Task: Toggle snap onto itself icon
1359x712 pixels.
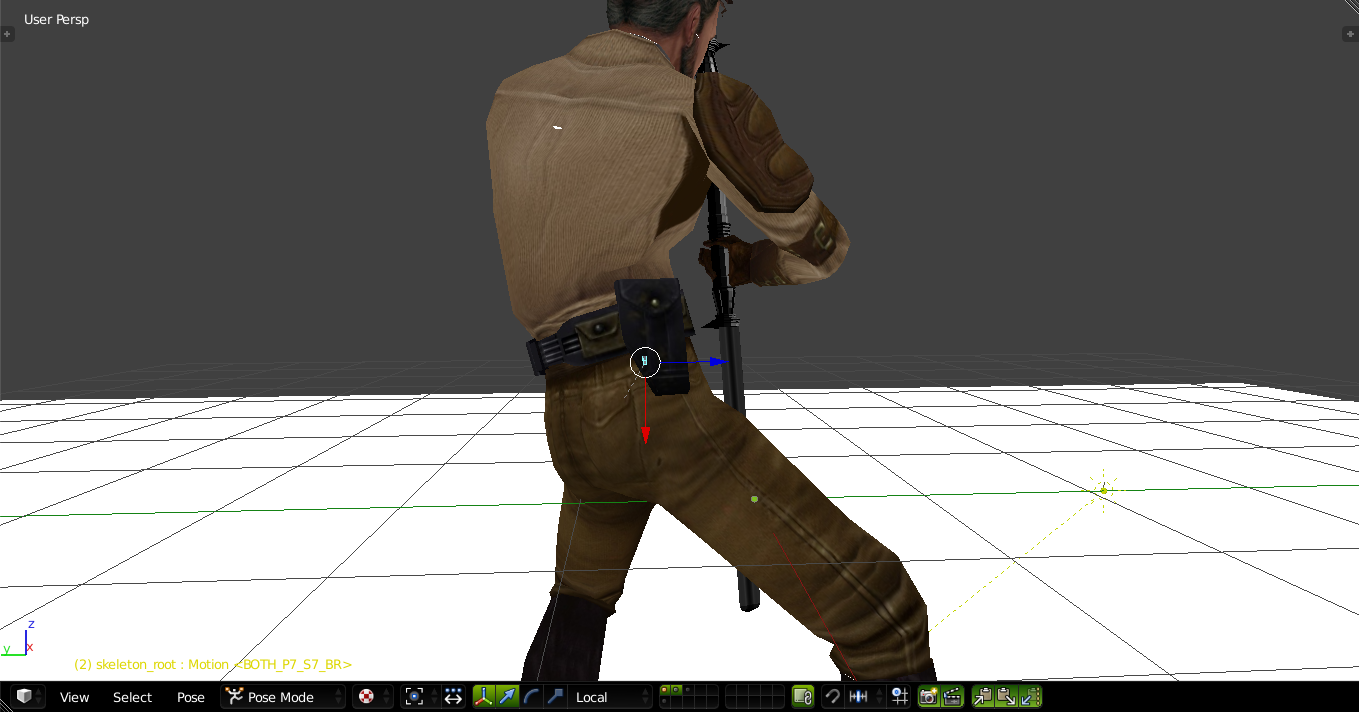Action: point(898,697)
